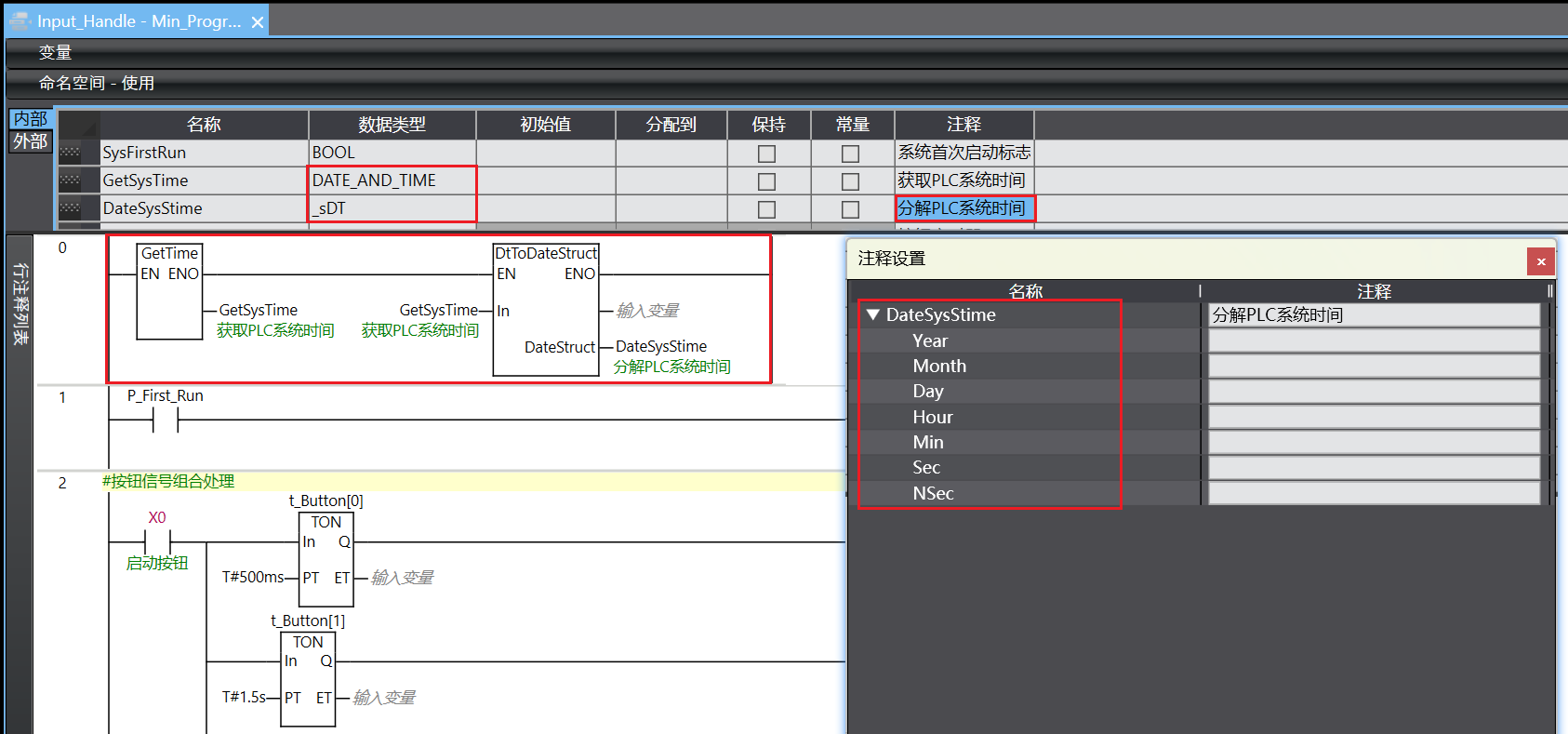1568x734 pixels.
Task: Select the DtToDateStruct function block
Action: point(546,309)
